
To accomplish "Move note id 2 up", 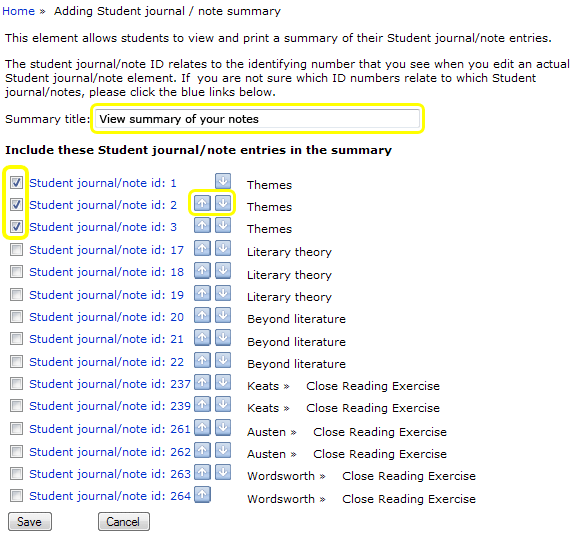I will point(202,203).
